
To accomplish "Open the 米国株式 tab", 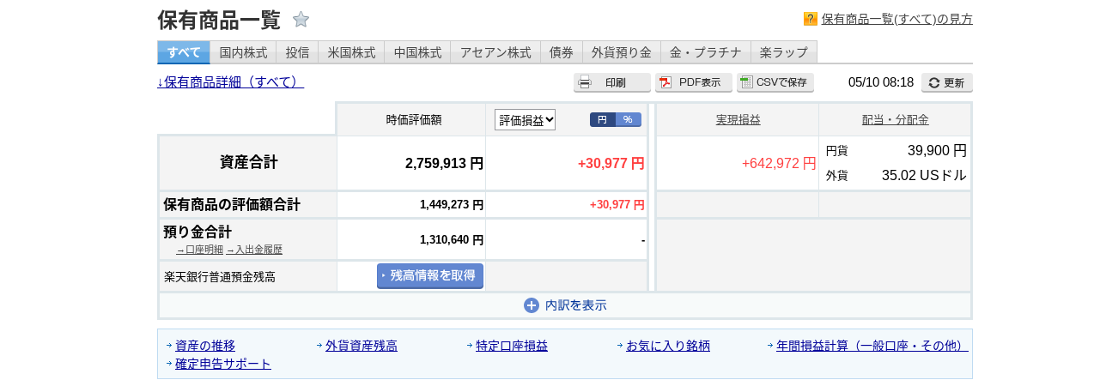I will (x=351, y=52).
